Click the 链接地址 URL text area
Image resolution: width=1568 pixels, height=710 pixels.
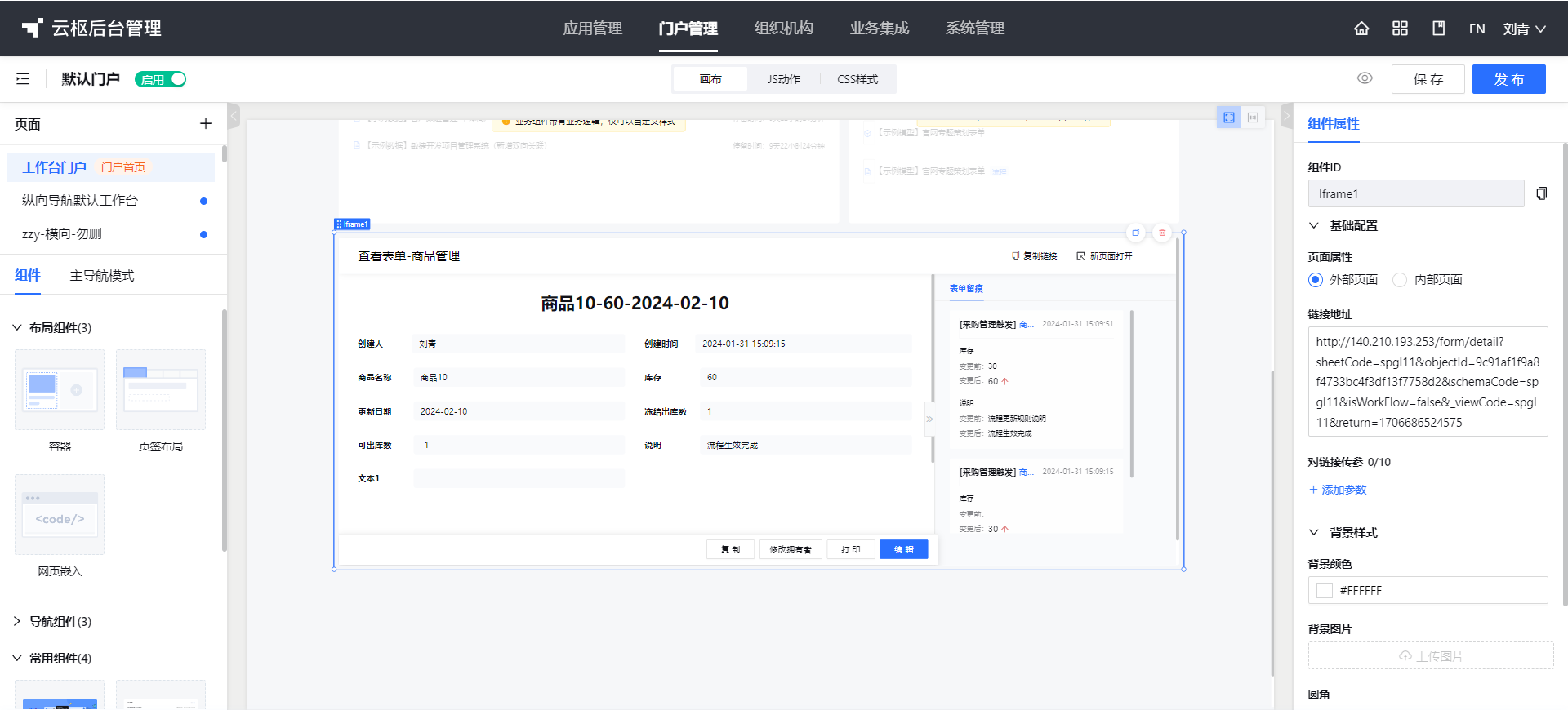1428,381
